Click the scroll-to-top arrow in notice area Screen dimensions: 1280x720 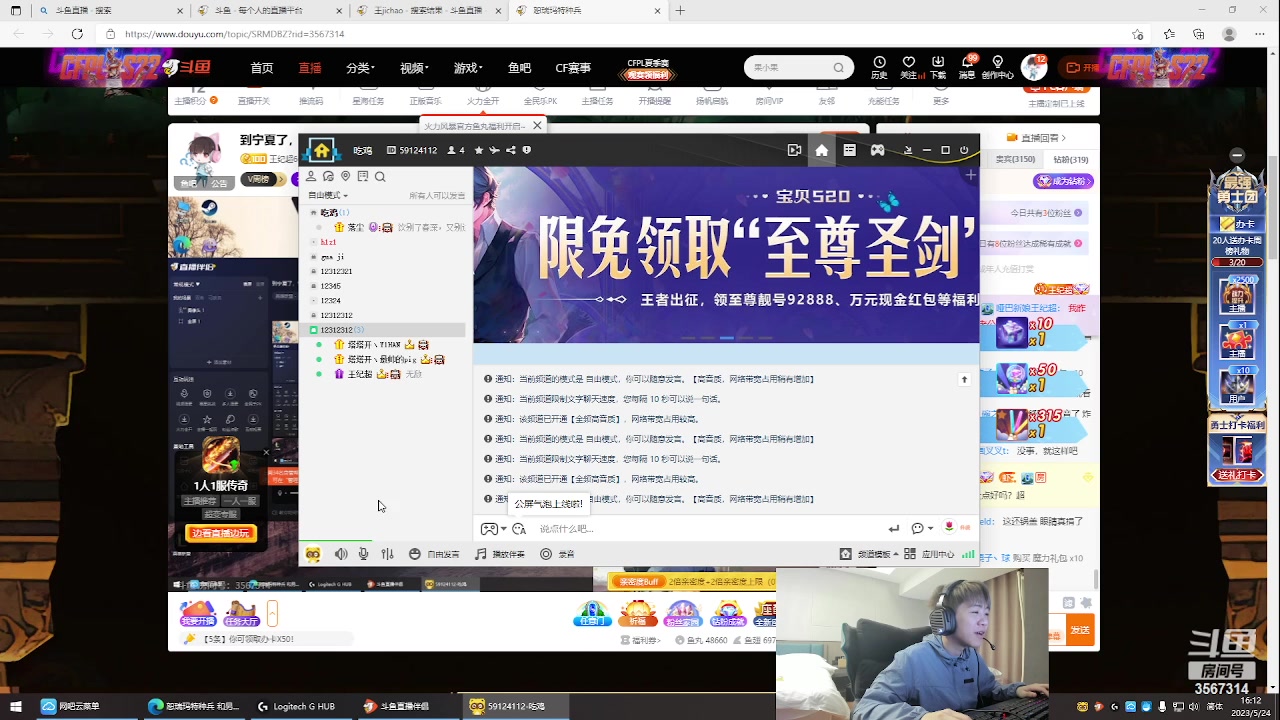point(964,379)
